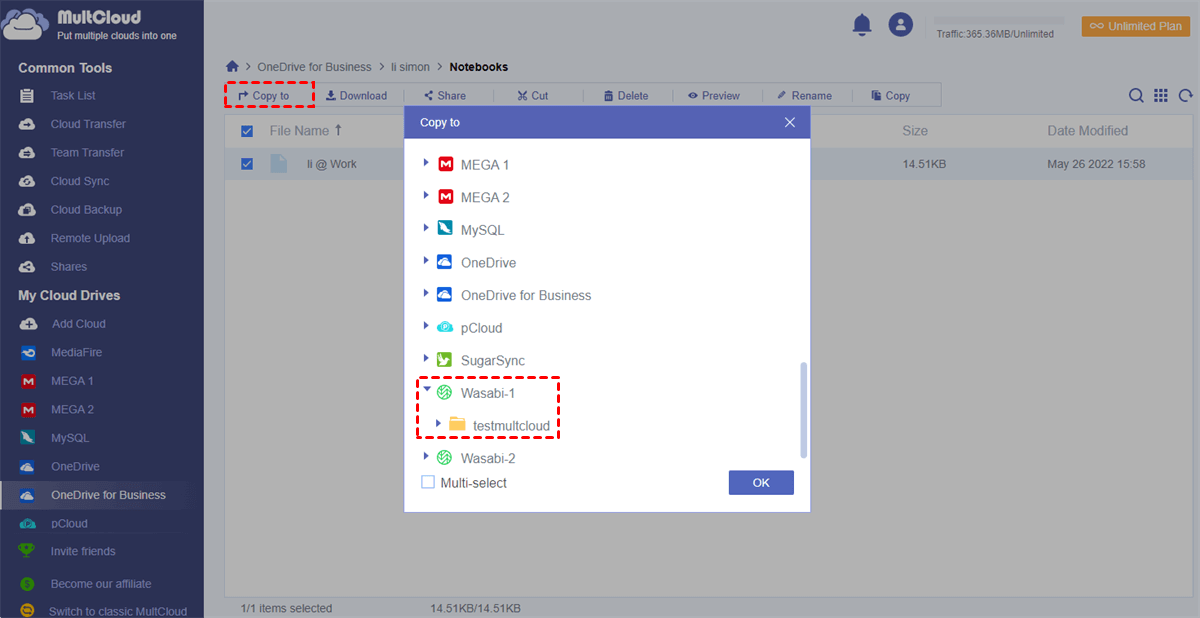Image resolution: width=1200 pixels, height=618 pixels.
Task: Sort by File Name column header
Action: coord(306,131)
